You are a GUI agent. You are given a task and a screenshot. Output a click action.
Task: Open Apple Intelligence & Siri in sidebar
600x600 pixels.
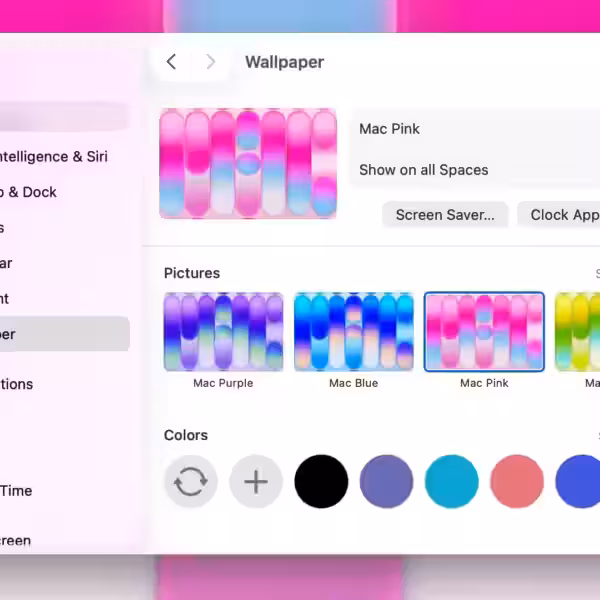point(55,157)
